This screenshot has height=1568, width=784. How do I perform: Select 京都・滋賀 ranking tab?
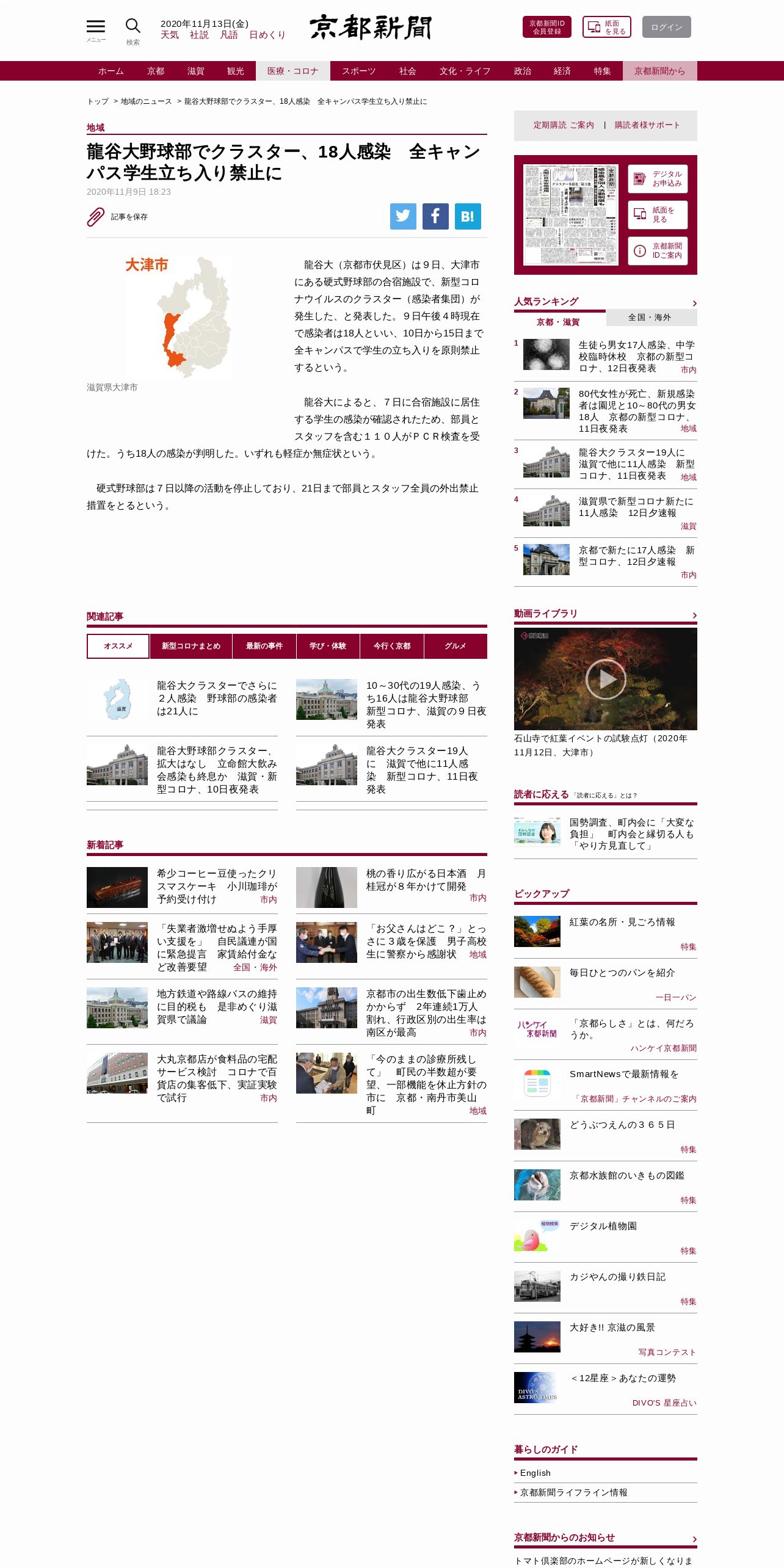558,322
